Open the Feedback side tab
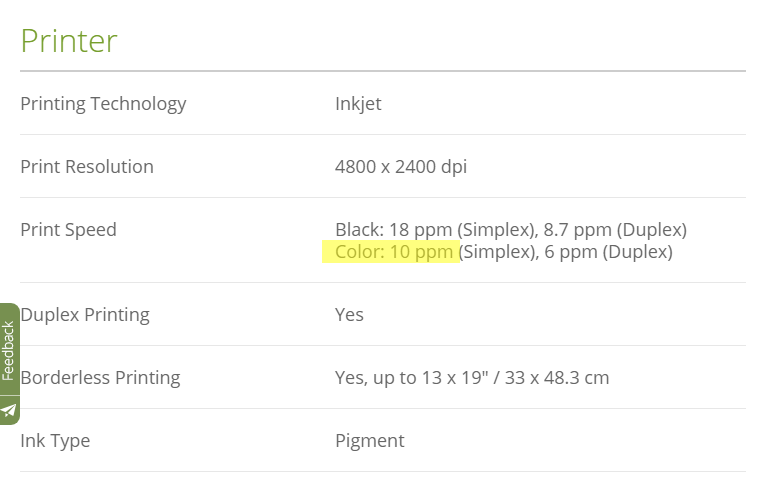This screenshot has width=759, height=491. (9, 351)
